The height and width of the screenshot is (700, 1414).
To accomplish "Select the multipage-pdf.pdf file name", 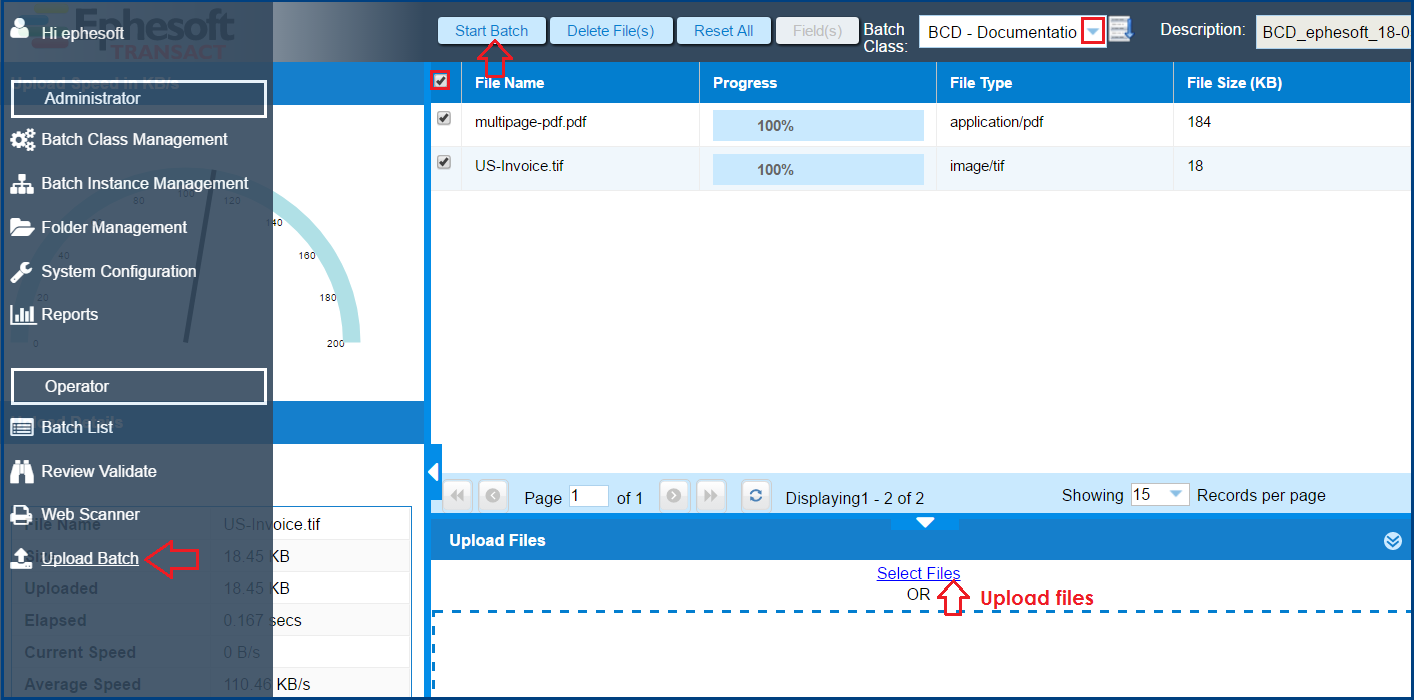I will [x=531, y=122].
